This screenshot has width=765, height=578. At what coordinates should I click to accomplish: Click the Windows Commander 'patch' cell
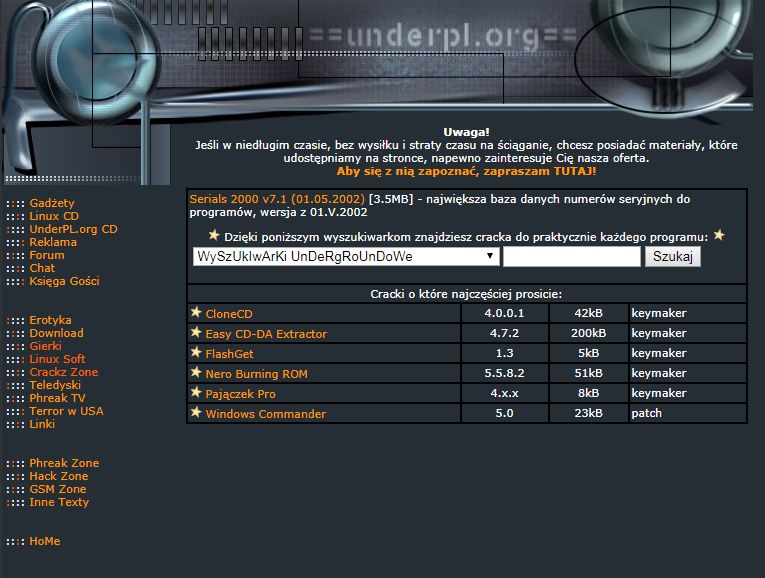pos(687,413)
